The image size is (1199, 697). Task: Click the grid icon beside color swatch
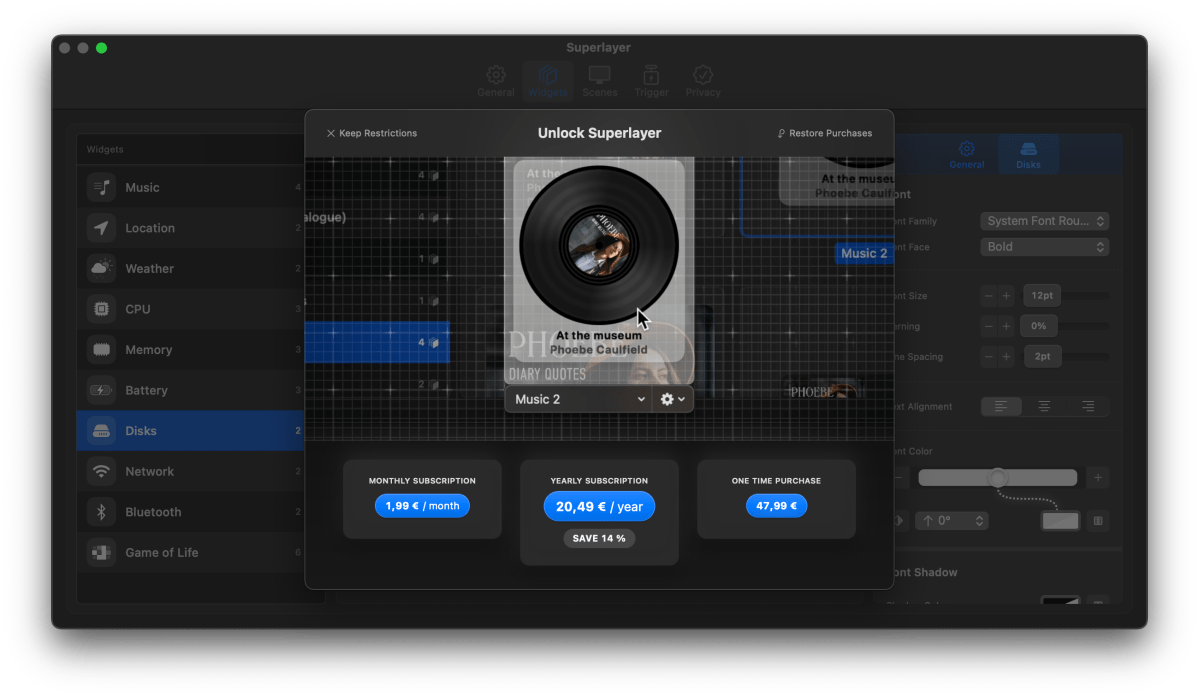[x=1098, y=520]
